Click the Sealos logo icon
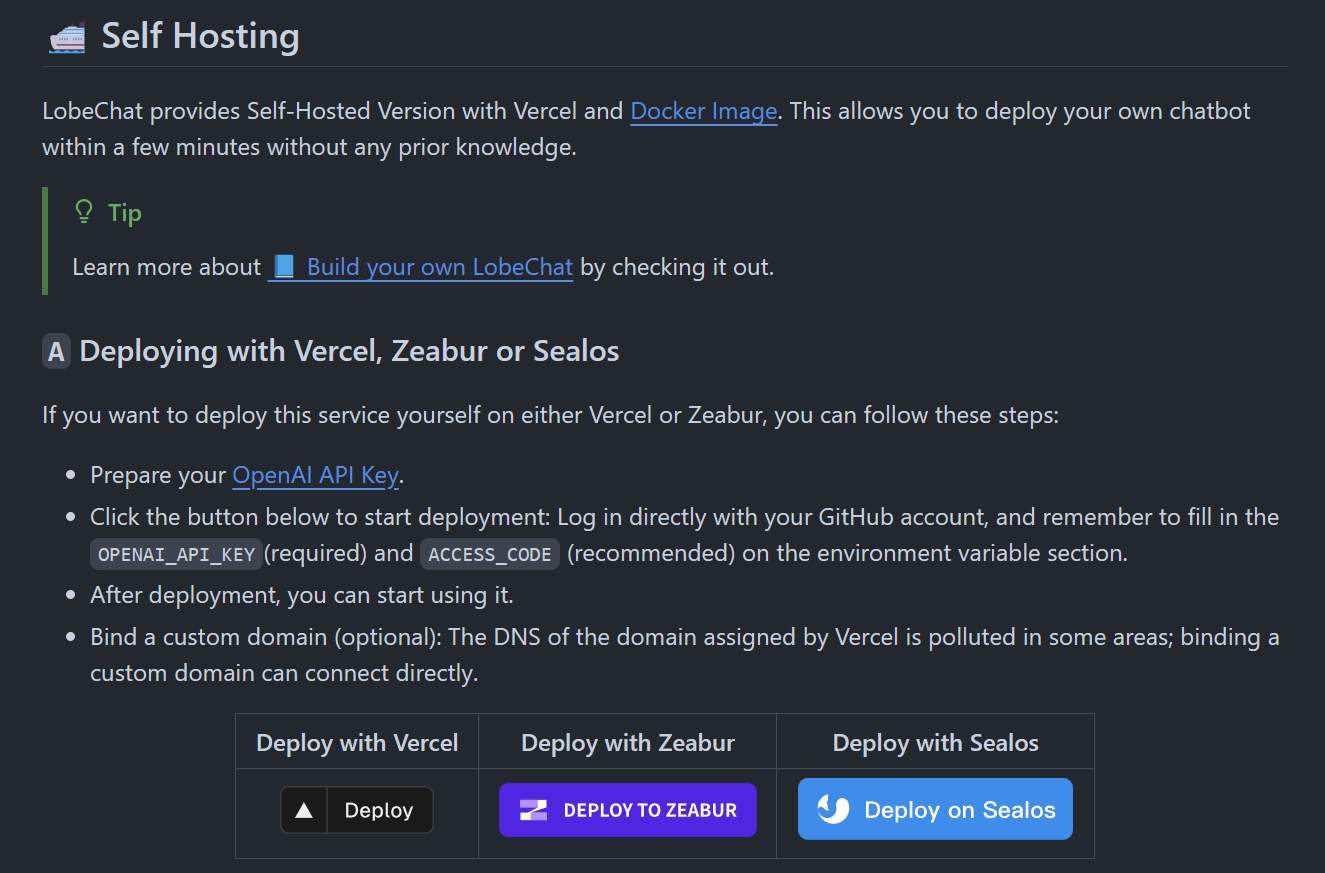 (x=833, y=809)
